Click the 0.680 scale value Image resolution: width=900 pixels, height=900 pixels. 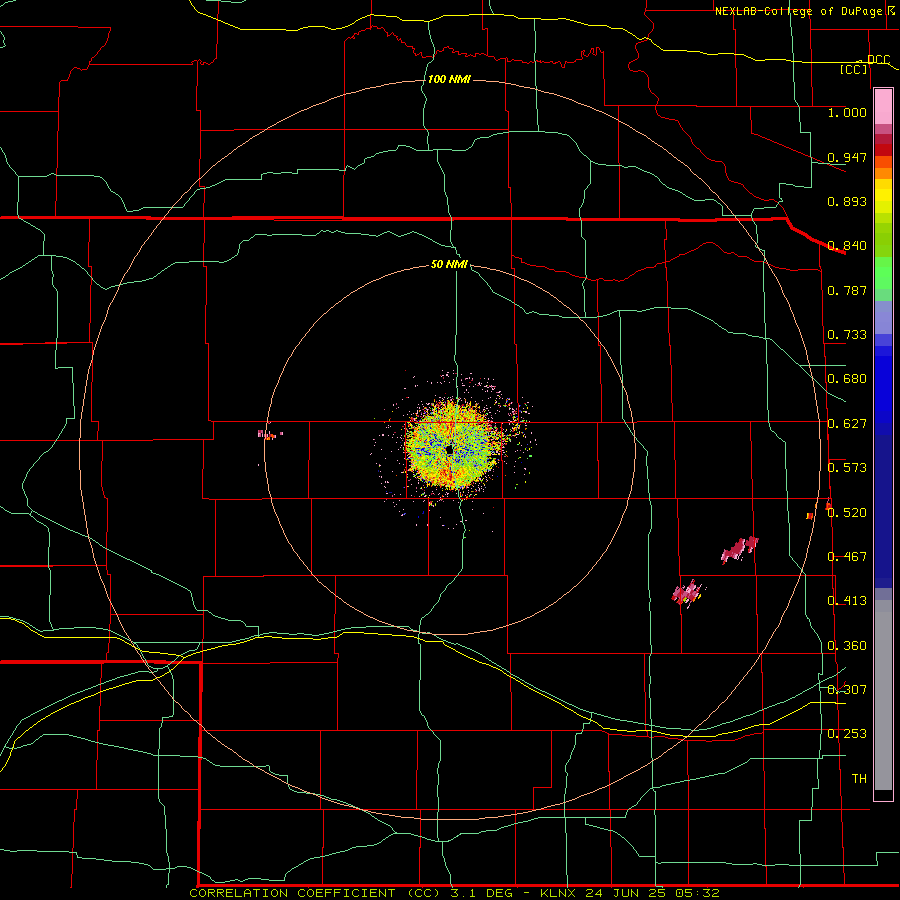click(x=847, y=379)
